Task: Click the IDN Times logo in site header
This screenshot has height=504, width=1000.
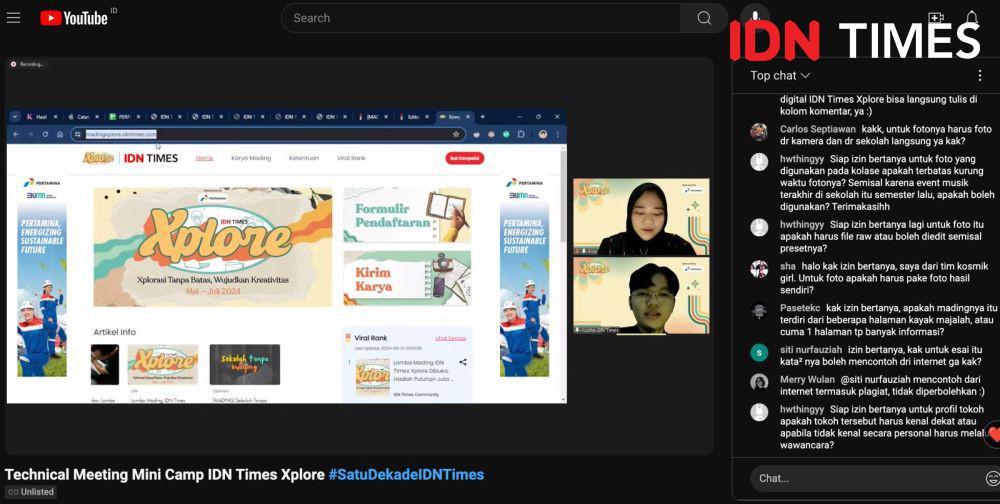Action: click(x=151, y=158)
